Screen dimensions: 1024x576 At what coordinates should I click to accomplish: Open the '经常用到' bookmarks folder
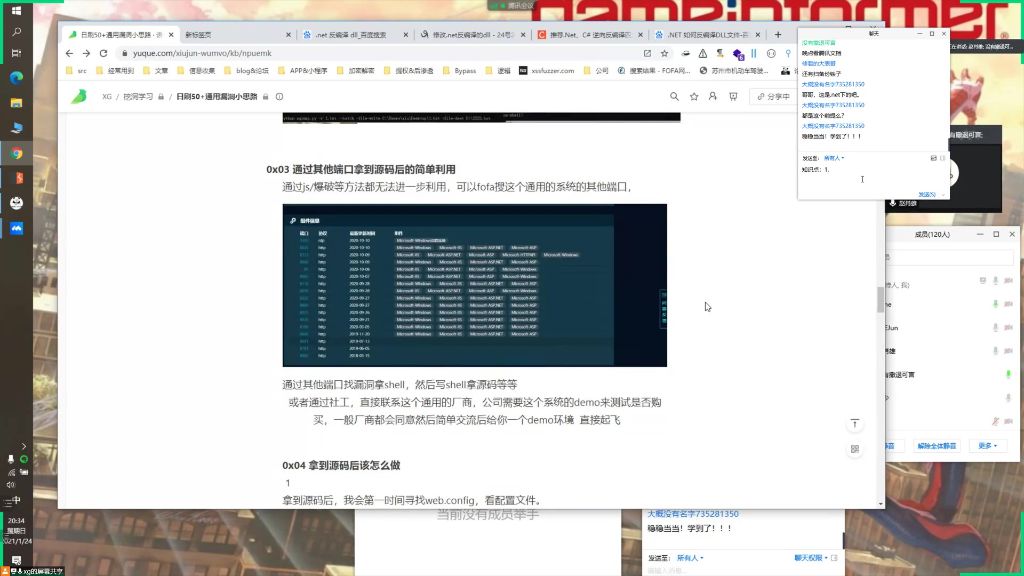pos(115,71)
